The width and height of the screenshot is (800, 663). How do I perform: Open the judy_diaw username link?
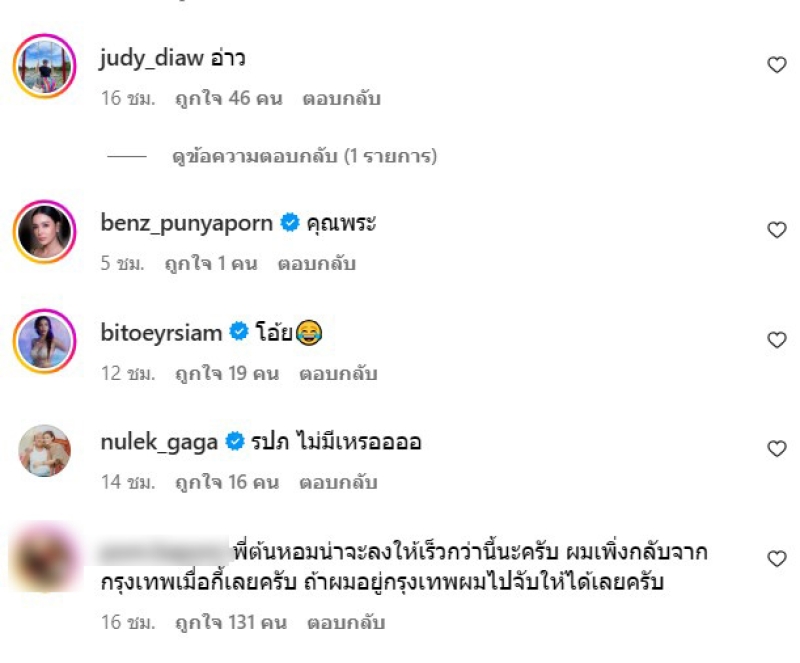(152, 58)
